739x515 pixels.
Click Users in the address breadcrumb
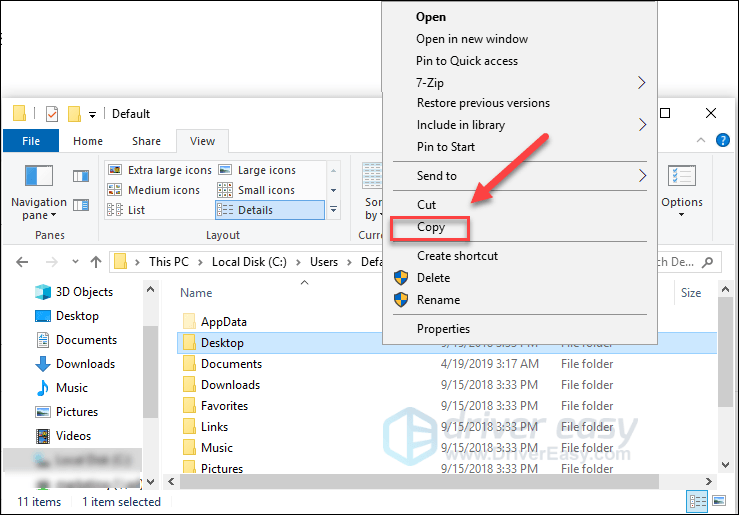[x=323, y=262]
